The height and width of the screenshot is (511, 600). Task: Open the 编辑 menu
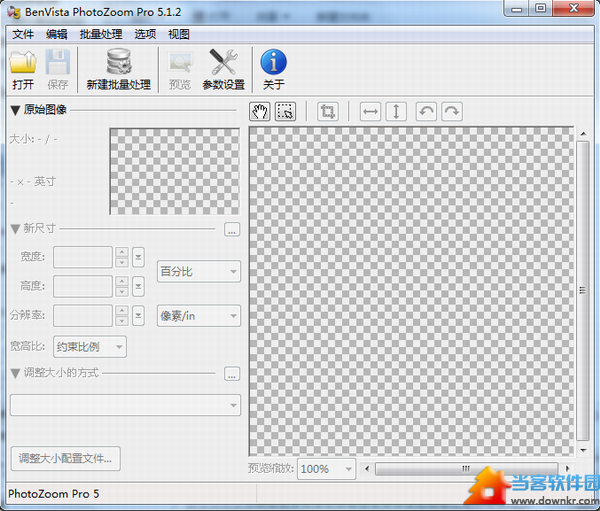click(57, 34)
